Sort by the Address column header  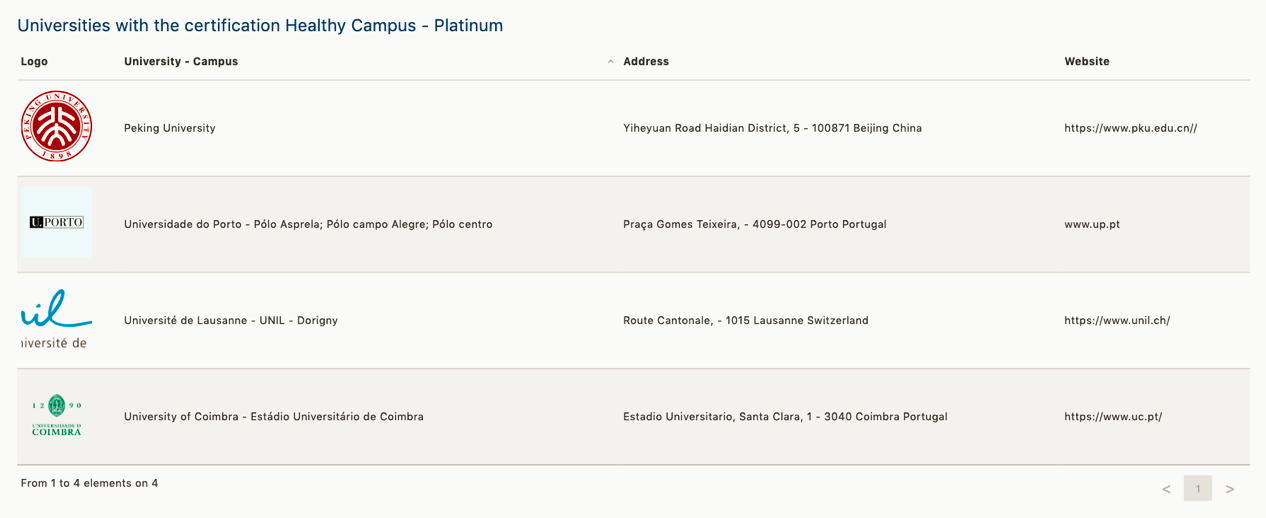coord(646,61)
